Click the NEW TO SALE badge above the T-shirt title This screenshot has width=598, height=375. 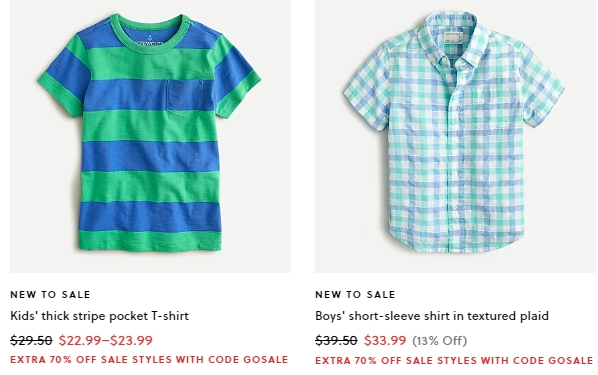[50, 295]
